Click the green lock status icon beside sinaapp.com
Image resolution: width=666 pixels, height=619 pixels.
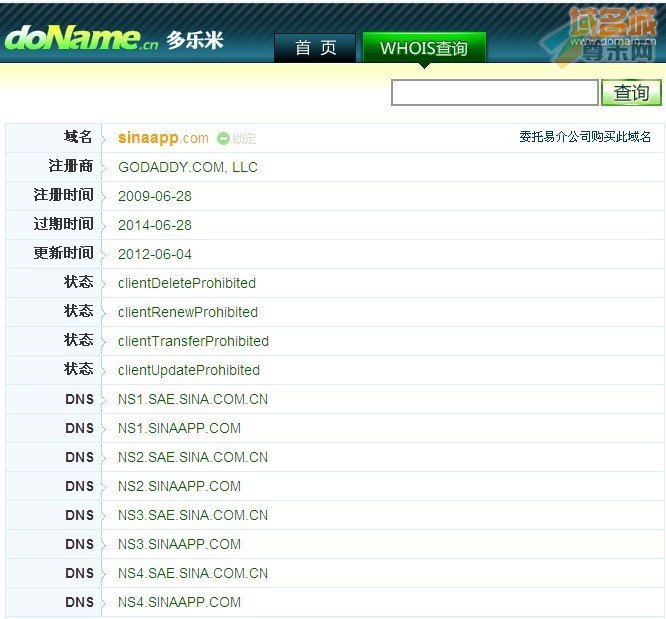click(x=223, y=138)
